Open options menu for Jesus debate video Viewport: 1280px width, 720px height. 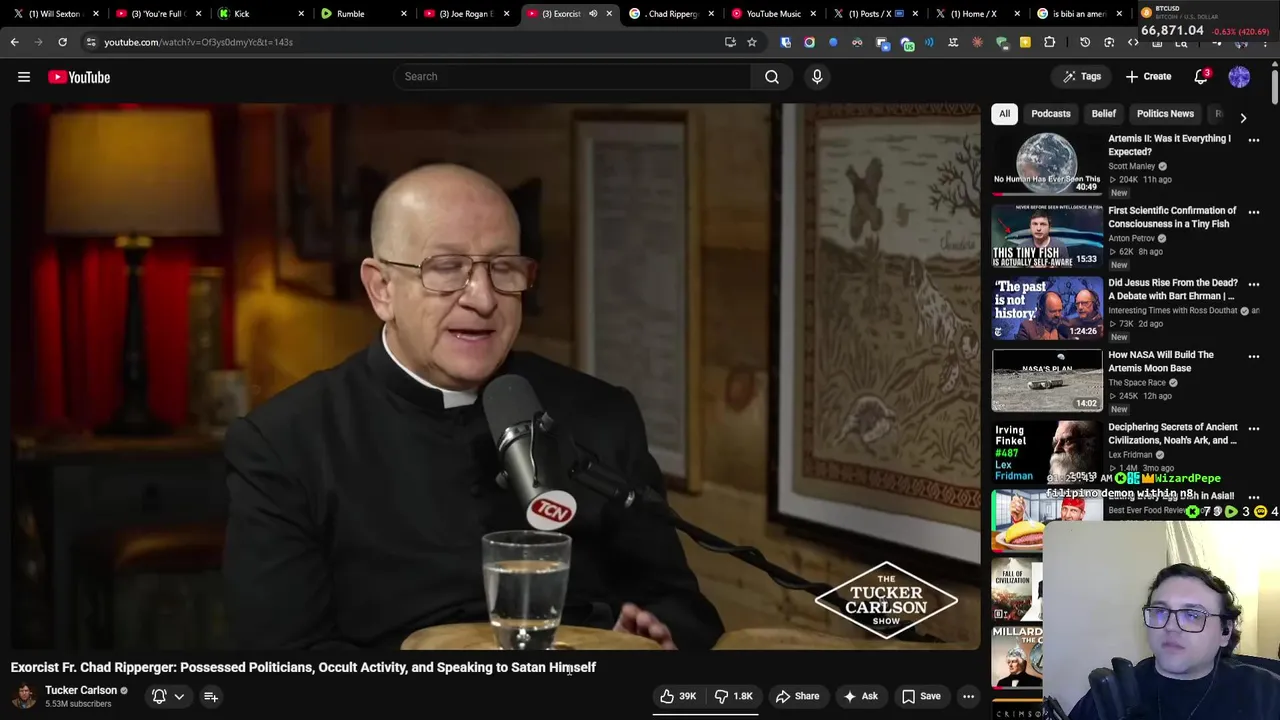tap(1254, 285)
